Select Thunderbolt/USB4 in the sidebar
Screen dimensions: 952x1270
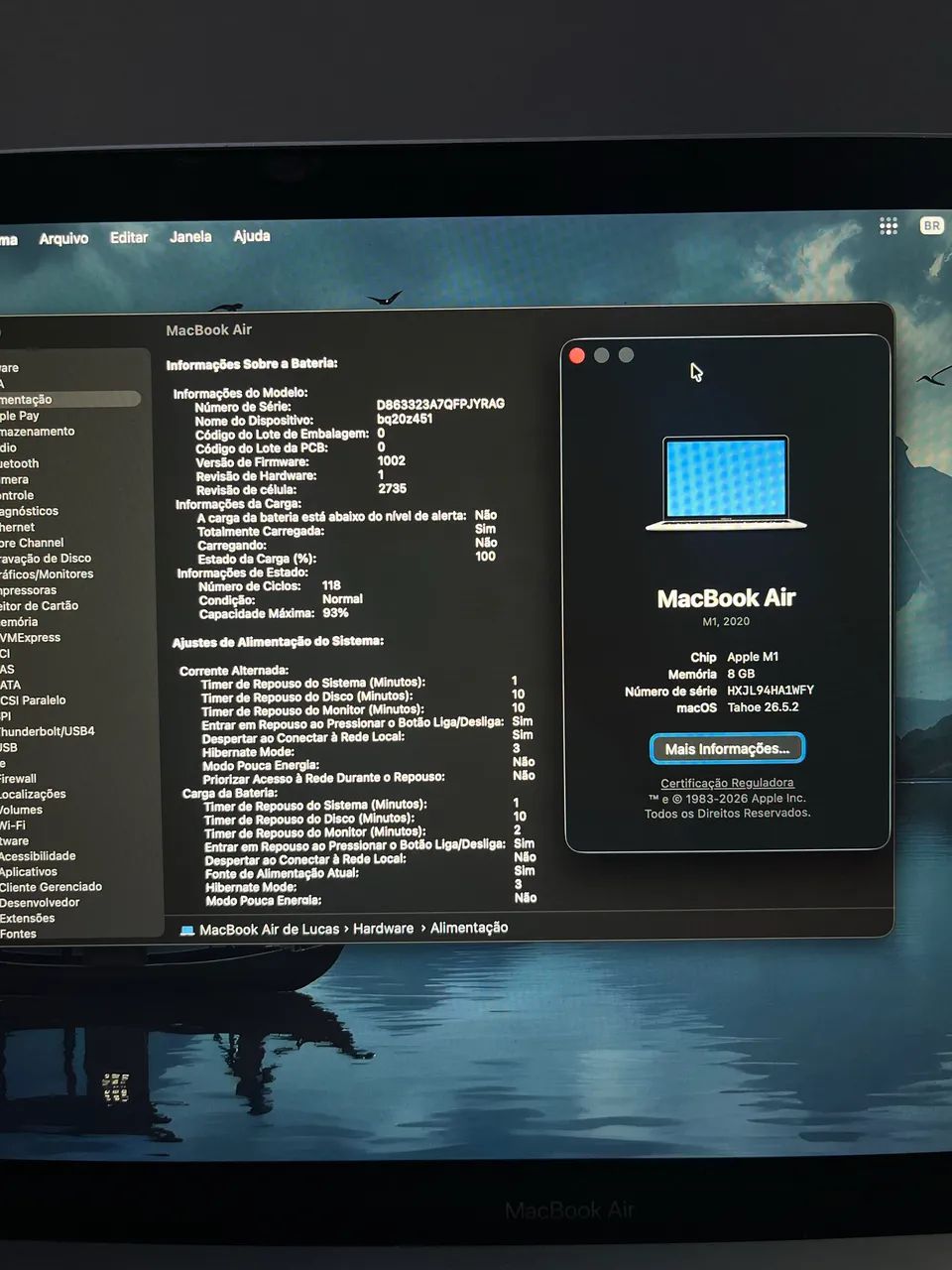48,731
